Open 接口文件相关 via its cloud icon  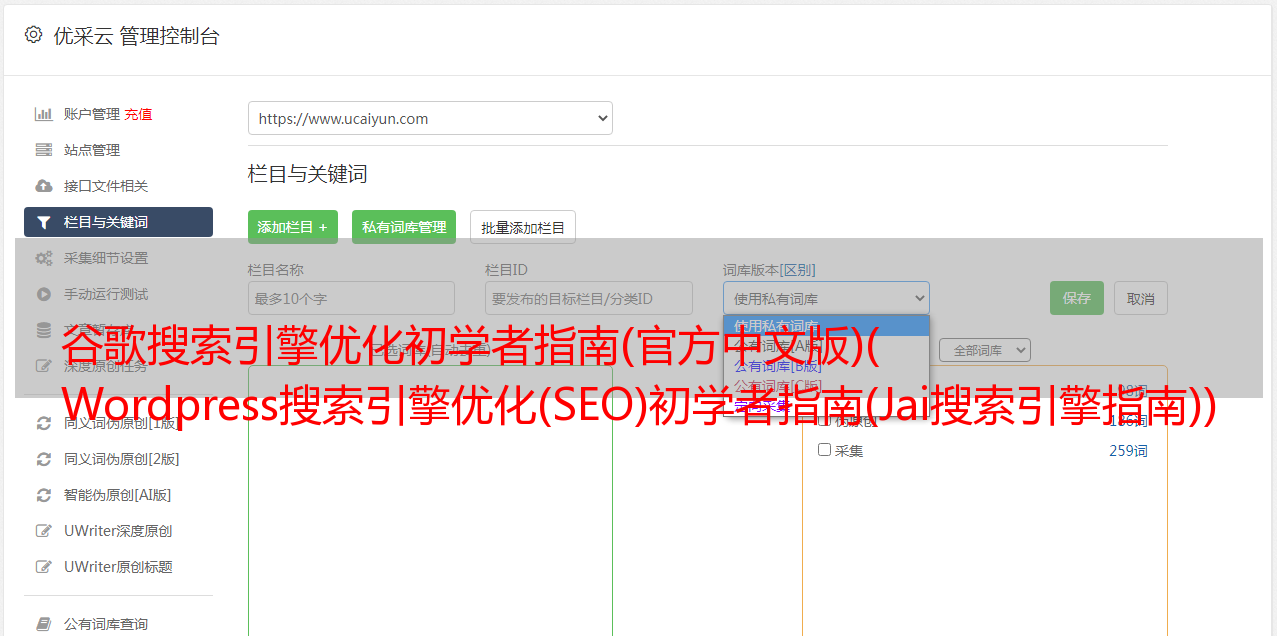click(43, 186)
